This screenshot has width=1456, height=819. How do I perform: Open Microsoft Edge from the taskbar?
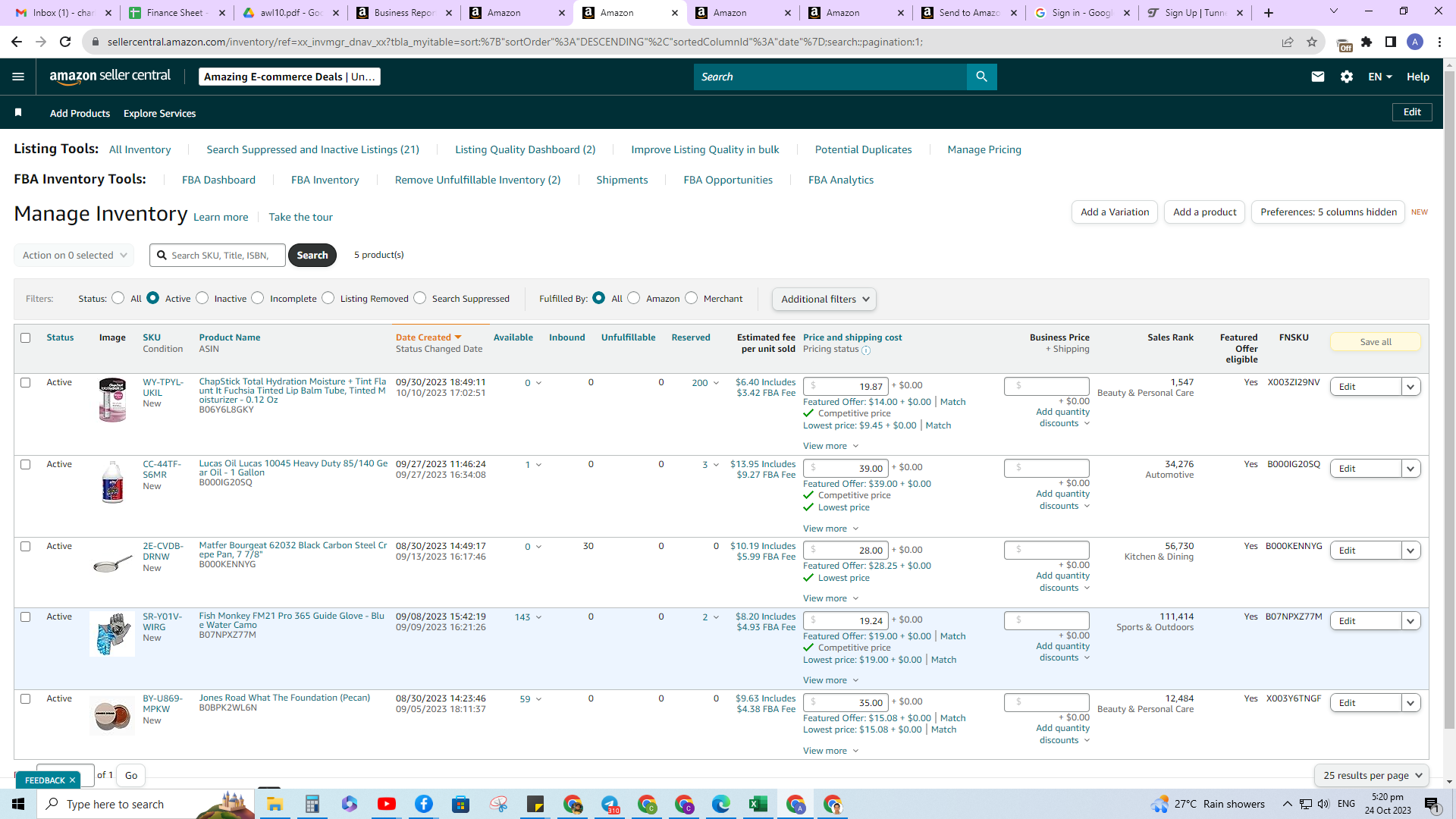click(x=720, y=804)
